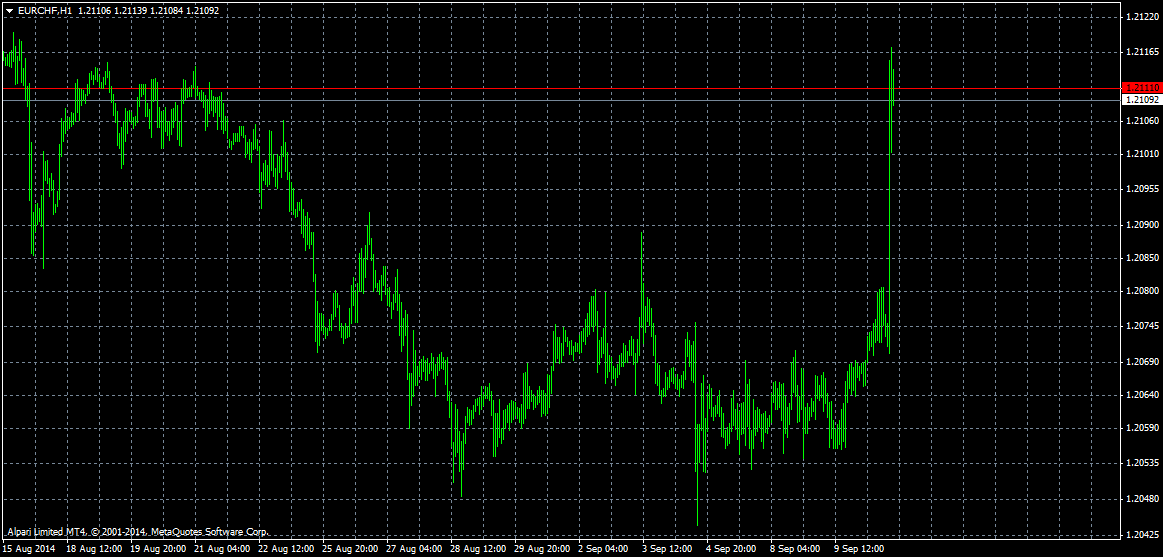The image size is (1163, 557).
Task: Click the 1.20590 price scale value
Action: (1143, 429)
